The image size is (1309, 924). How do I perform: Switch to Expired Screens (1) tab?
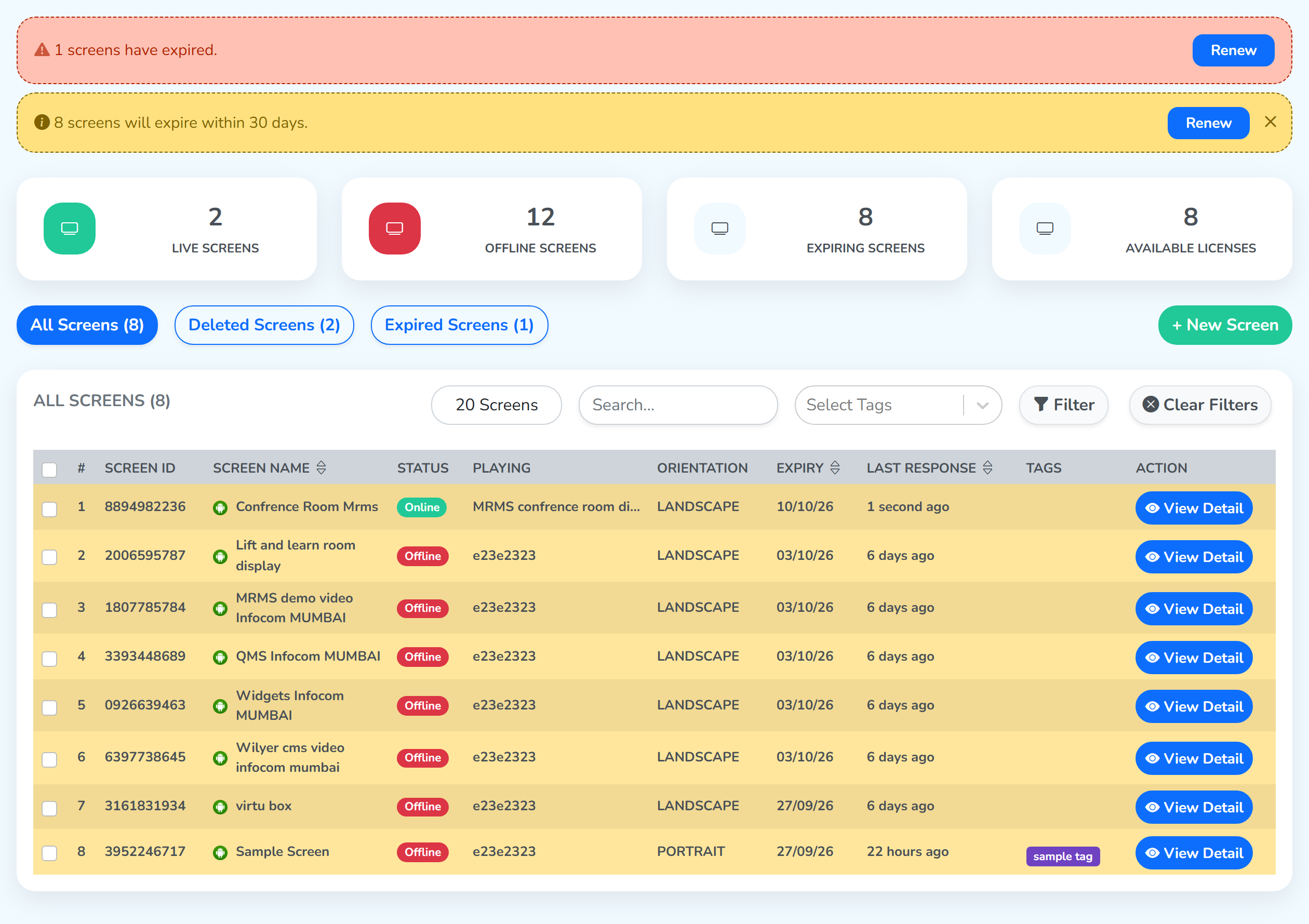(459, 325)
